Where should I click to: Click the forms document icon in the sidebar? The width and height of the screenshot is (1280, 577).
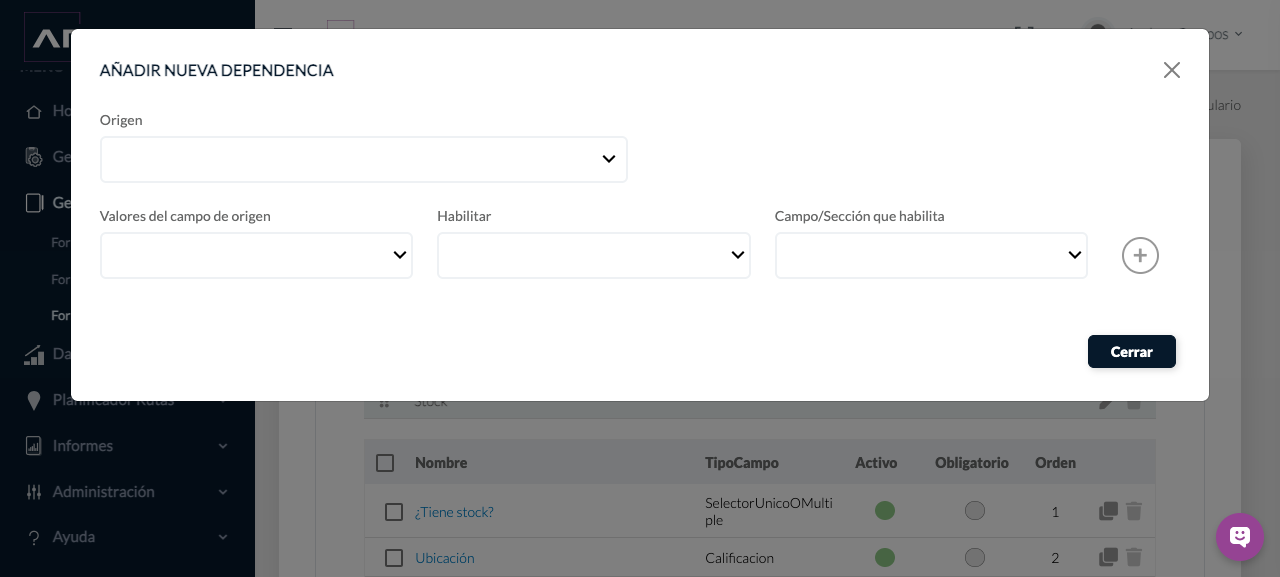(x=34, y=203)
